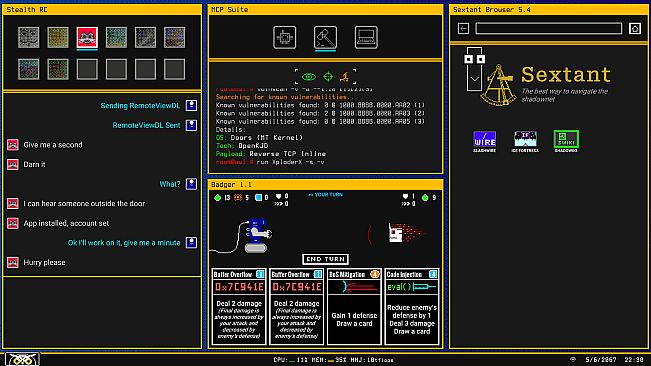Expand the chevron dropdown in Sextant page

click(x=474, y=78)
